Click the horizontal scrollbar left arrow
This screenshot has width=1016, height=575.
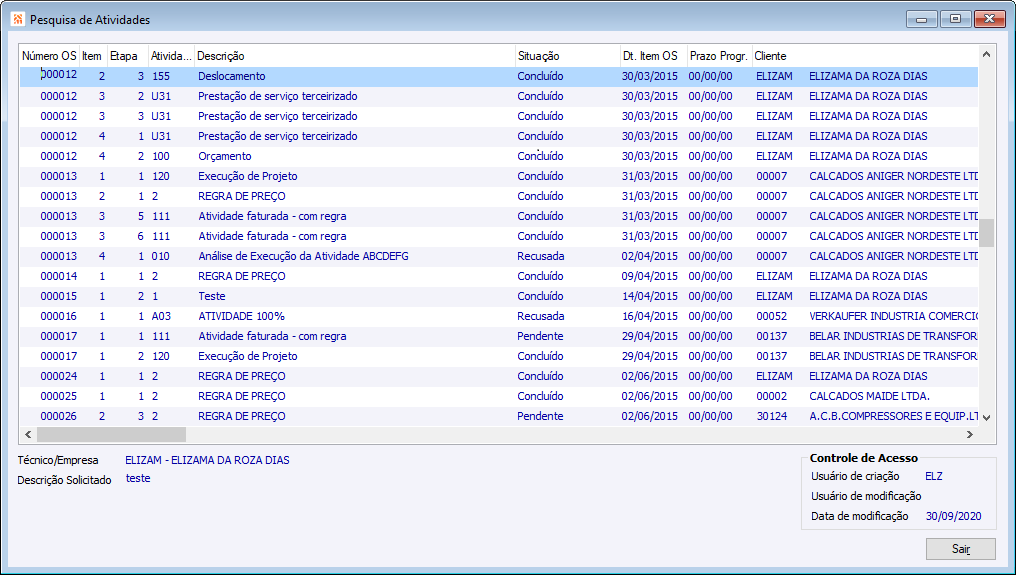[x=28, y=434]
